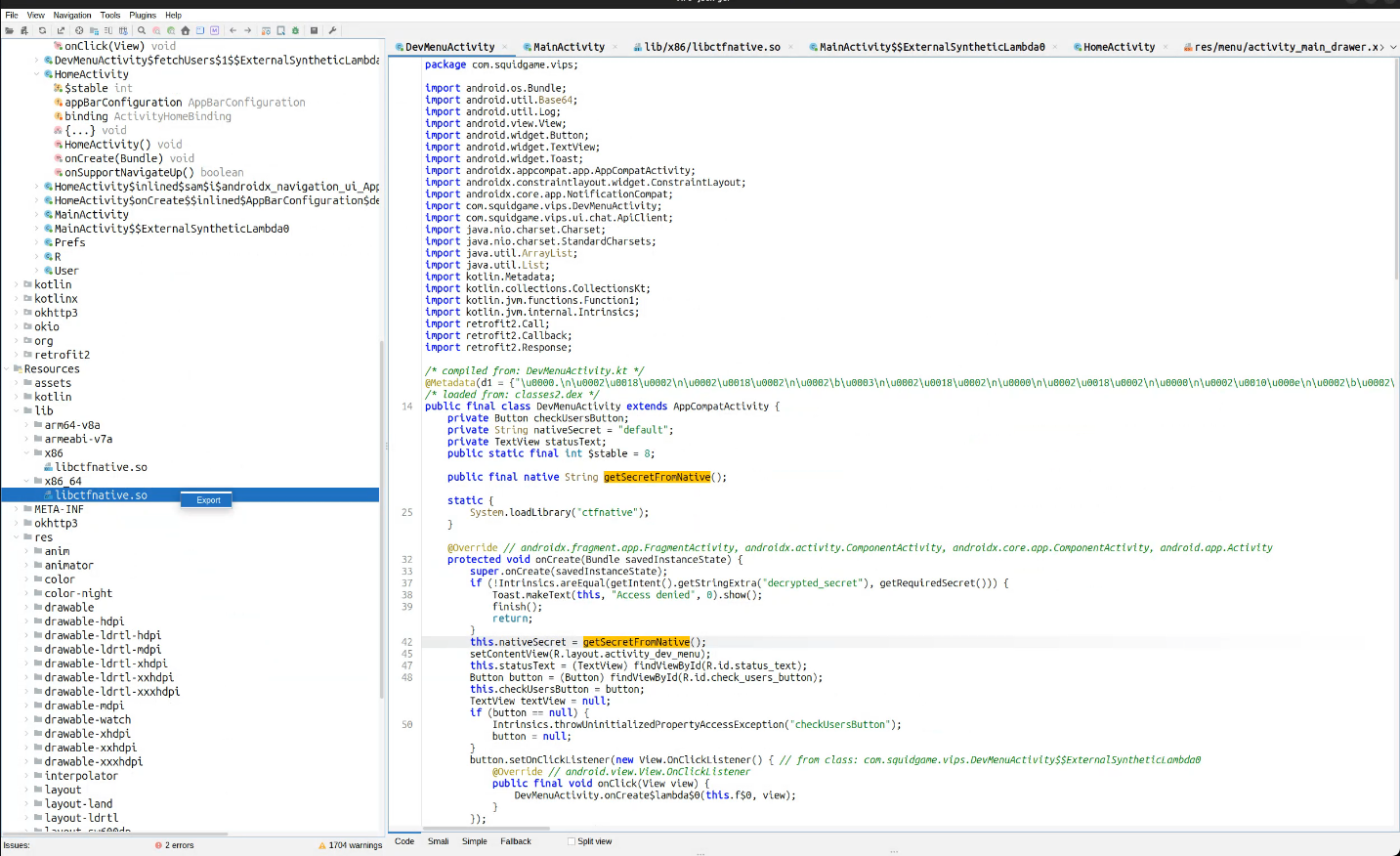Image resolution: width=1400 pixels, height=856 pixels.
Task: Open text search with the magnifier icon
Action: pyautogui.click(x=142, y=30)
